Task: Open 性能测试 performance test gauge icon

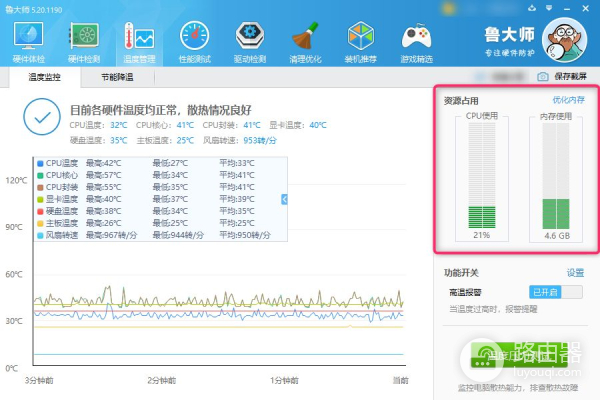Action: pyautogui.click(x=194, y=36)
